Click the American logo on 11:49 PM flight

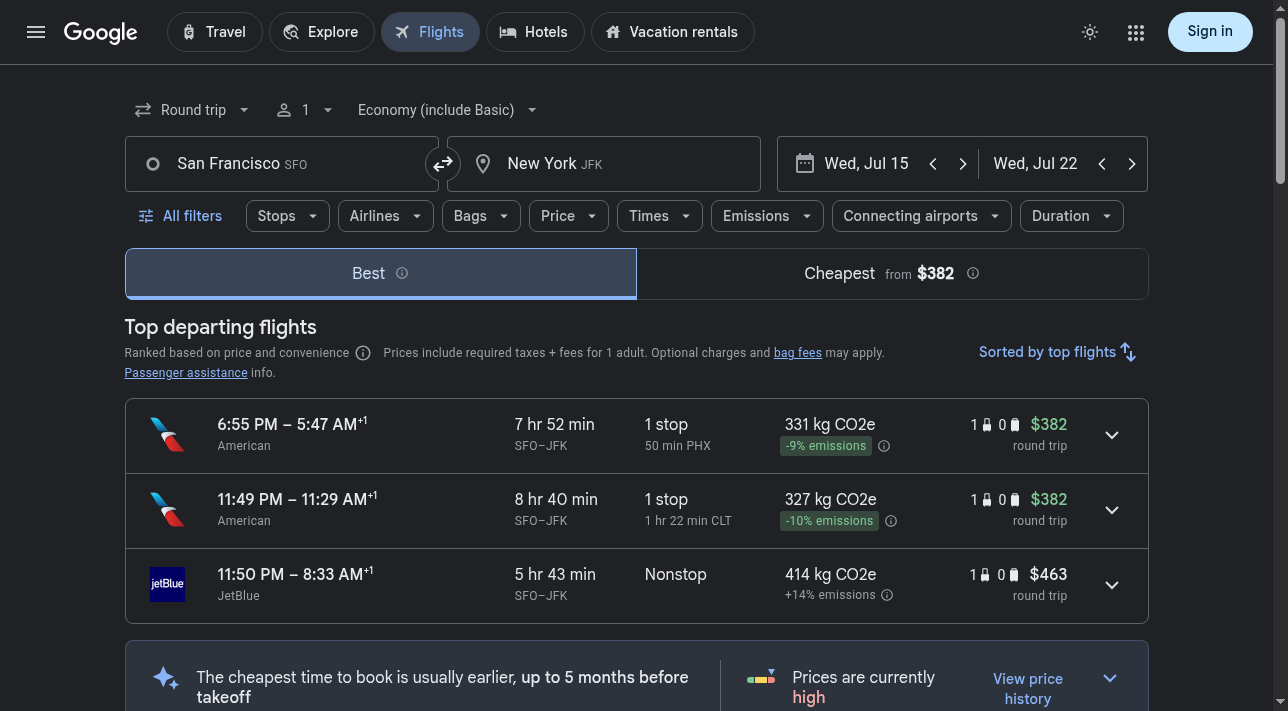tap(167, 510)
